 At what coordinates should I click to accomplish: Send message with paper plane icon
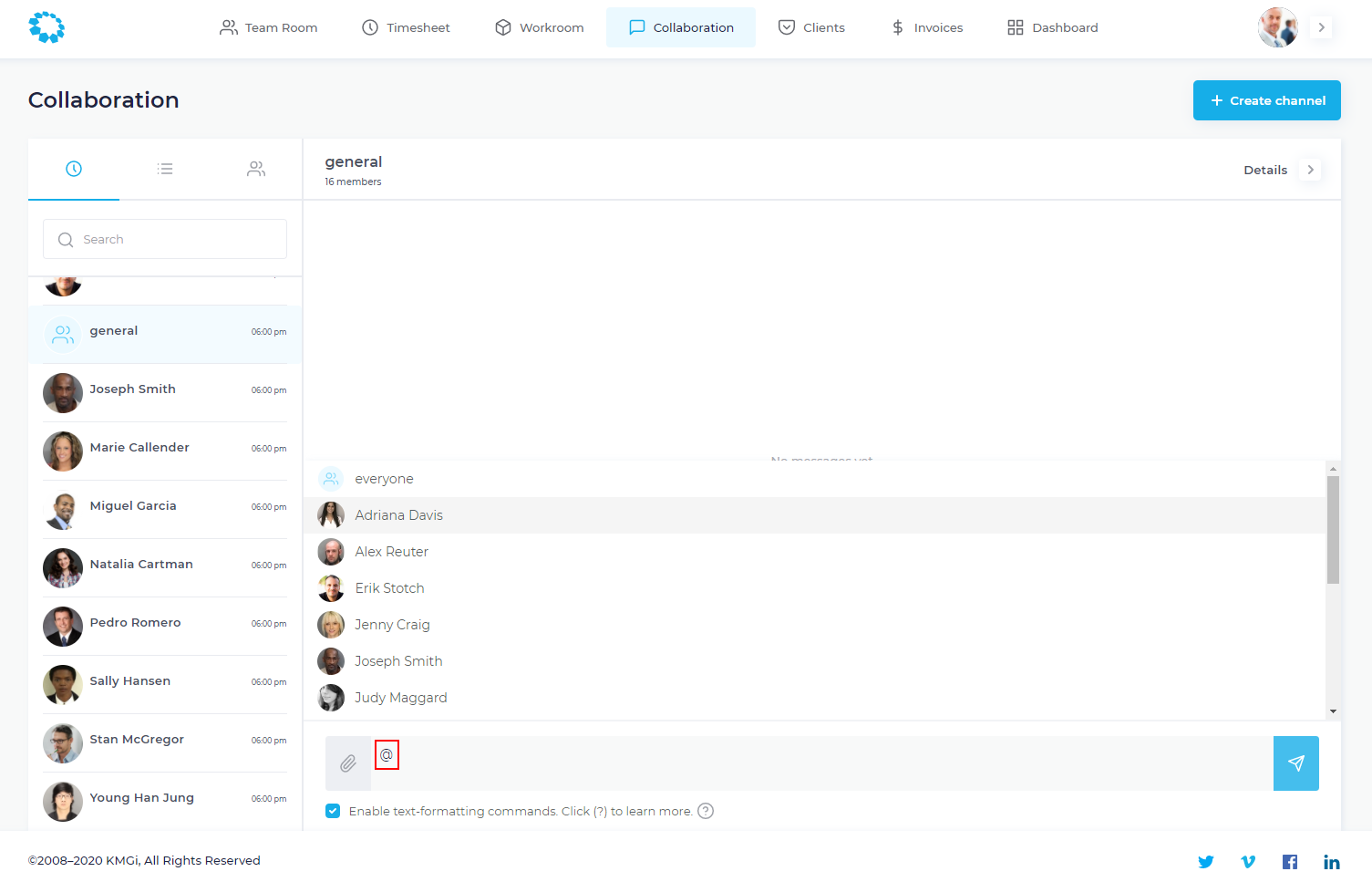tap(1295, 763)
